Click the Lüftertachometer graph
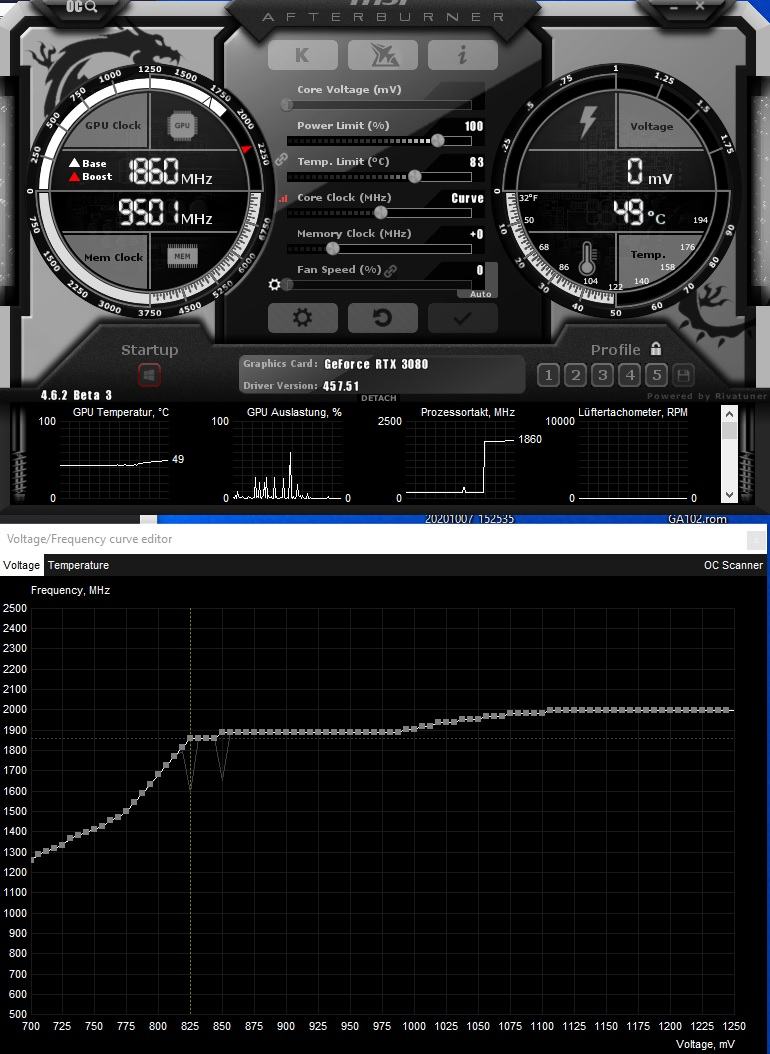The height and width of the screenshot is (1054, 770). click(633, 460)
